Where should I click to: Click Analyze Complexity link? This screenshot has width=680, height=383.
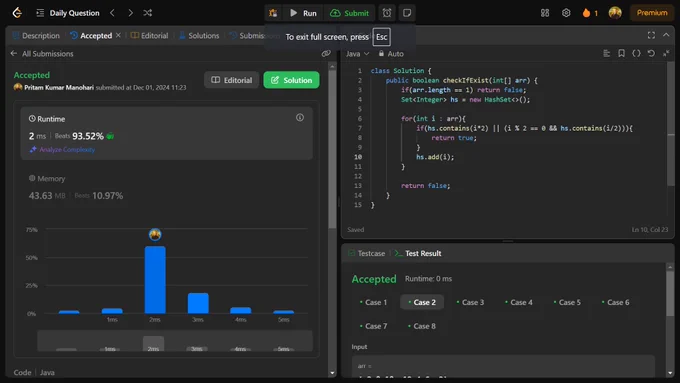pos(62,150)
